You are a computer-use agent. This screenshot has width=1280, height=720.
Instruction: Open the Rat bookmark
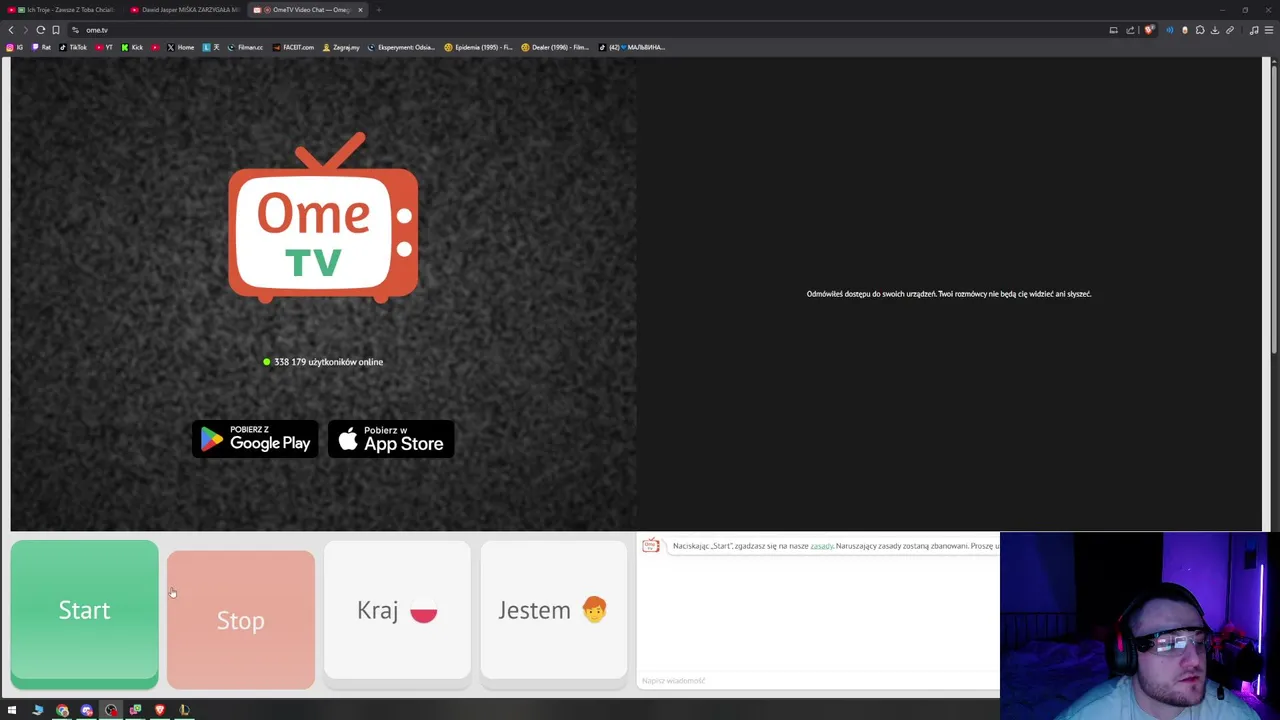point(42,47)
